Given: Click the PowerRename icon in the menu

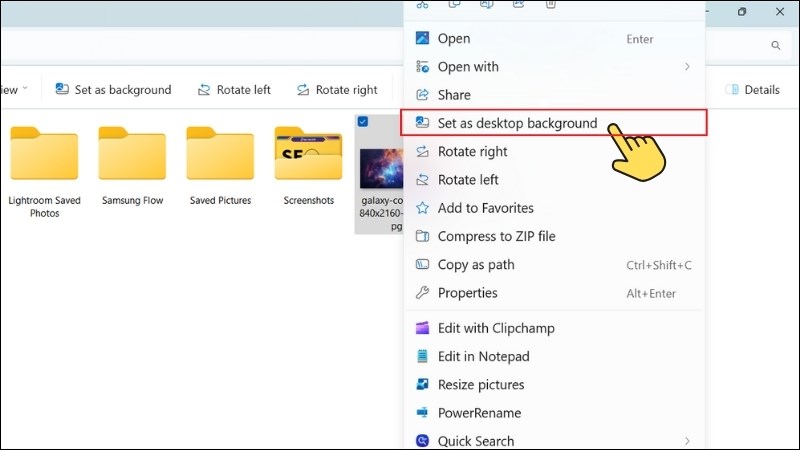Looking at the screenshot, I should [422, 413].
